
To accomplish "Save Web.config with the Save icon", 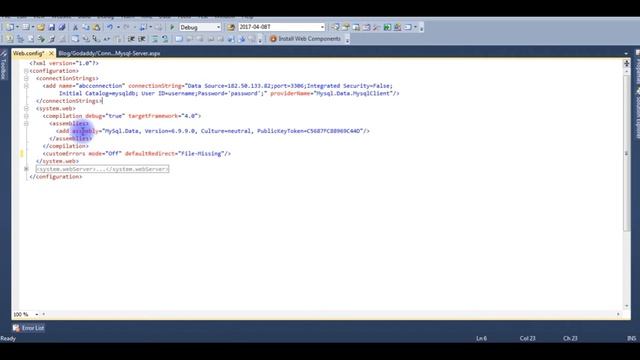I will tap(51, 27).
